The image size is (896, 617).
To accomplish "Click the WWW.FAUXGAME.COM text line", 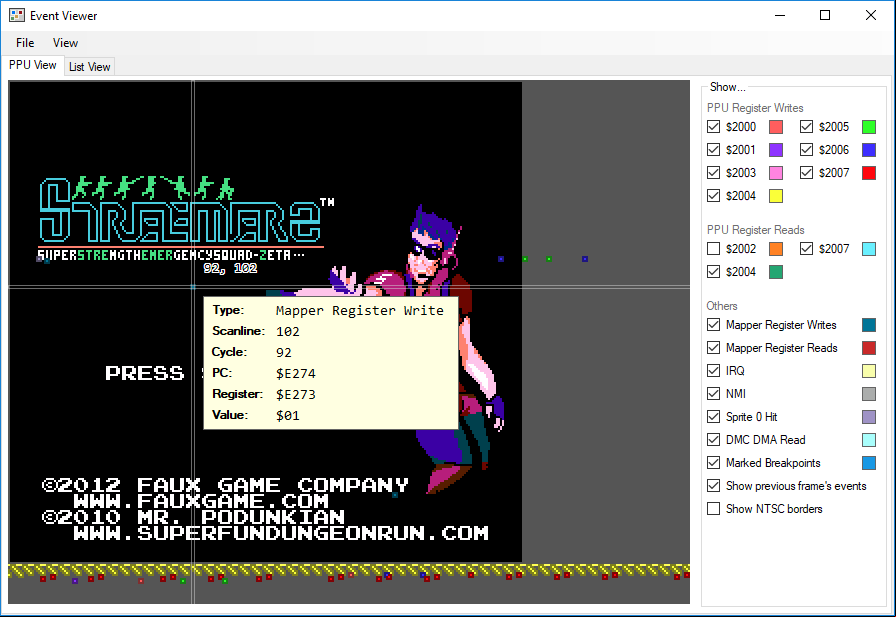I will click(201, 502).
